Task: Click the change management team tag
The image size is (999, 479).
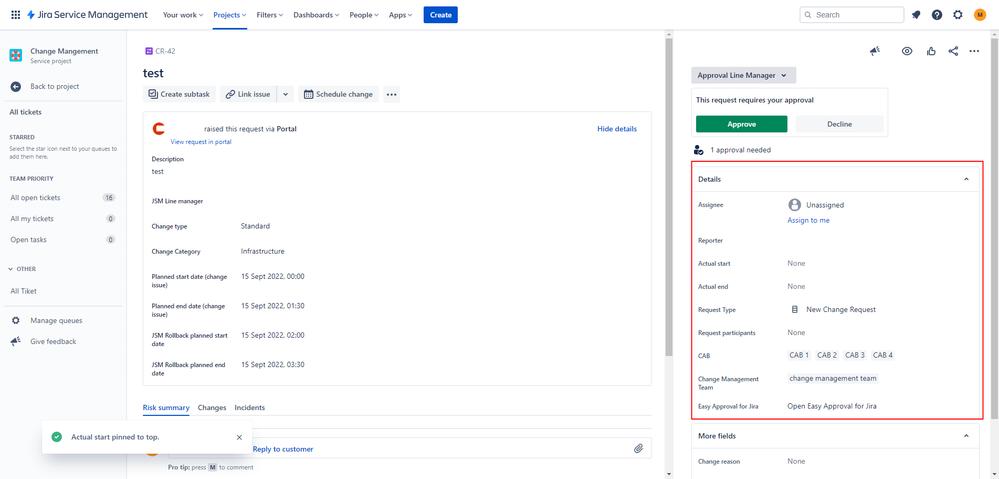Action: pyautogui.click(x=833, y=378)
